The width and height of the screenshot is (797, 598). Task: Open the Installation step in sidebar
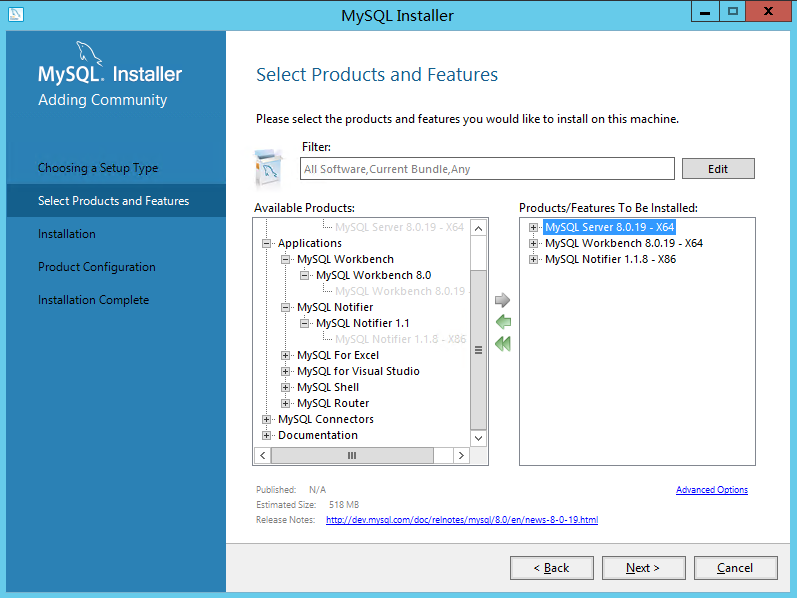click(x=67, y=234)
